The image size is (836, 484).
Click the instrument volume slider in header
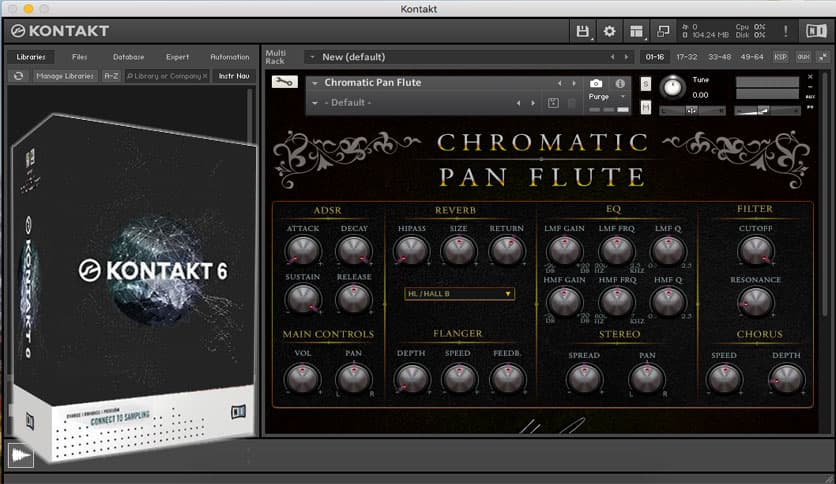pyautogui.click(x=767, y=111)
